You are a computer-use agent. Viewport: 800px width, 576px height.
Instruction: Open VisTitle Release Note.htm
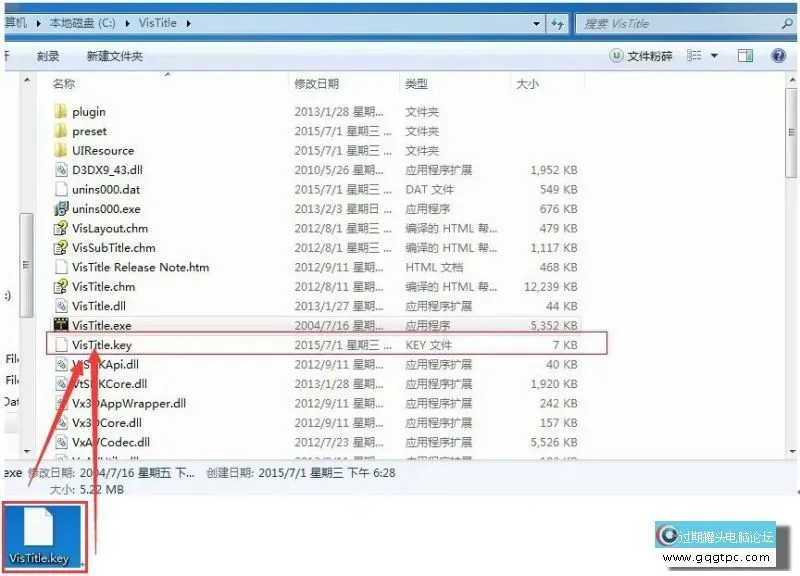click(134, 267)
